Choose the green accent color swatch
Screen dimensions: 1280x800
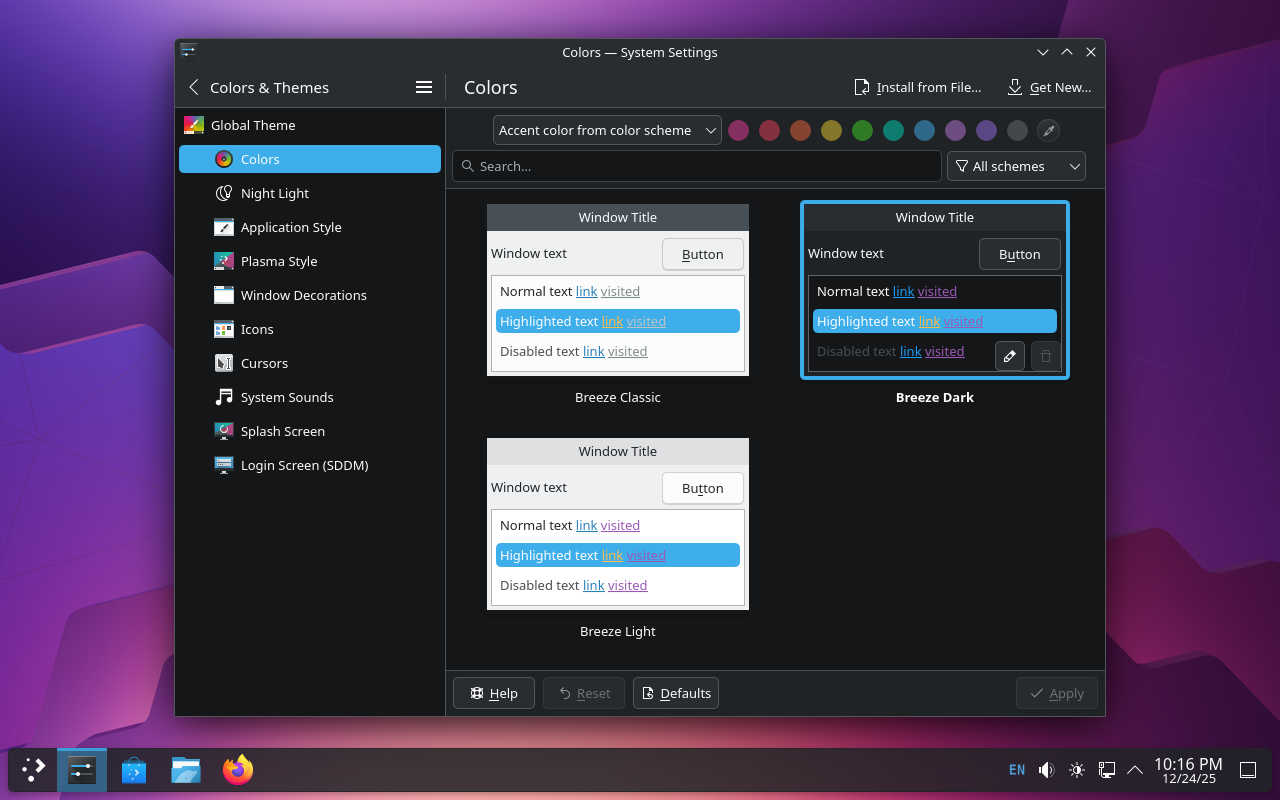862,130
